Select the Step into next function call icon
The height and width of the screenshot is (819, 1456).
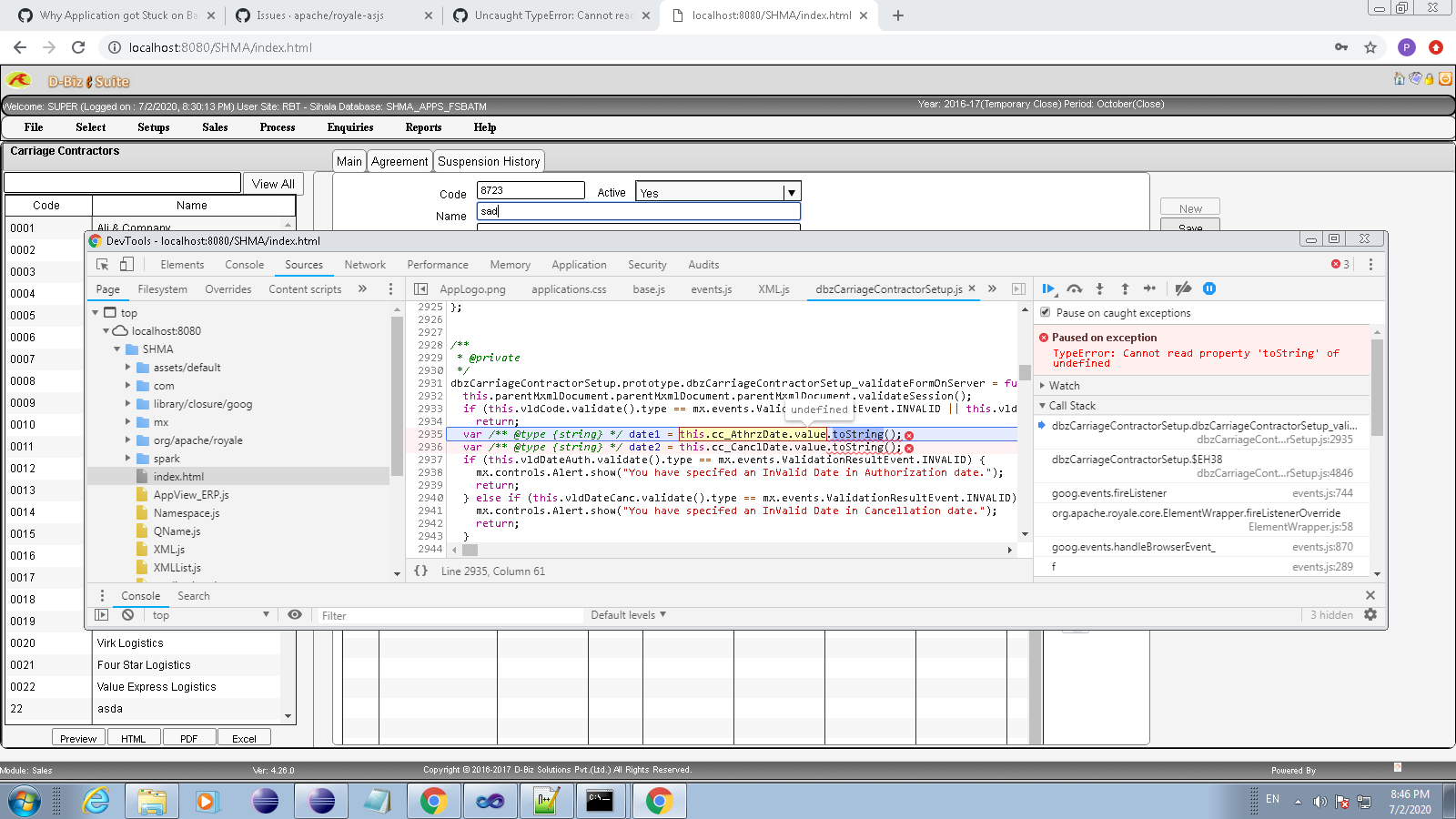point(1100,288)
